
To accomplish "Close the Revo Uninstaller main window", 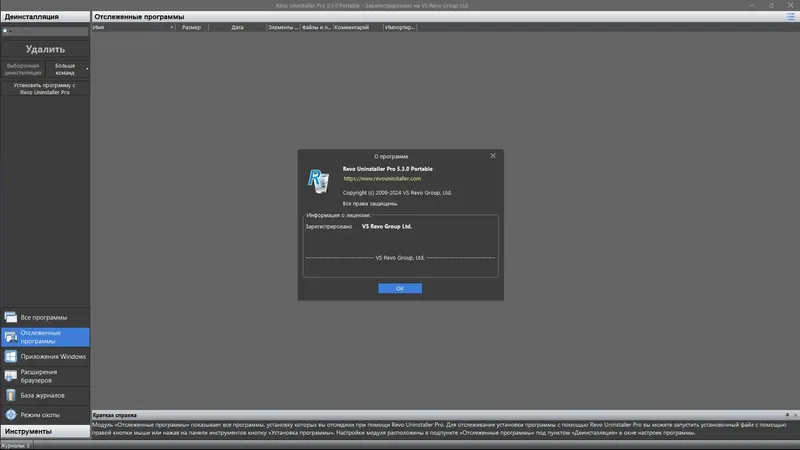I will [791, 5].
